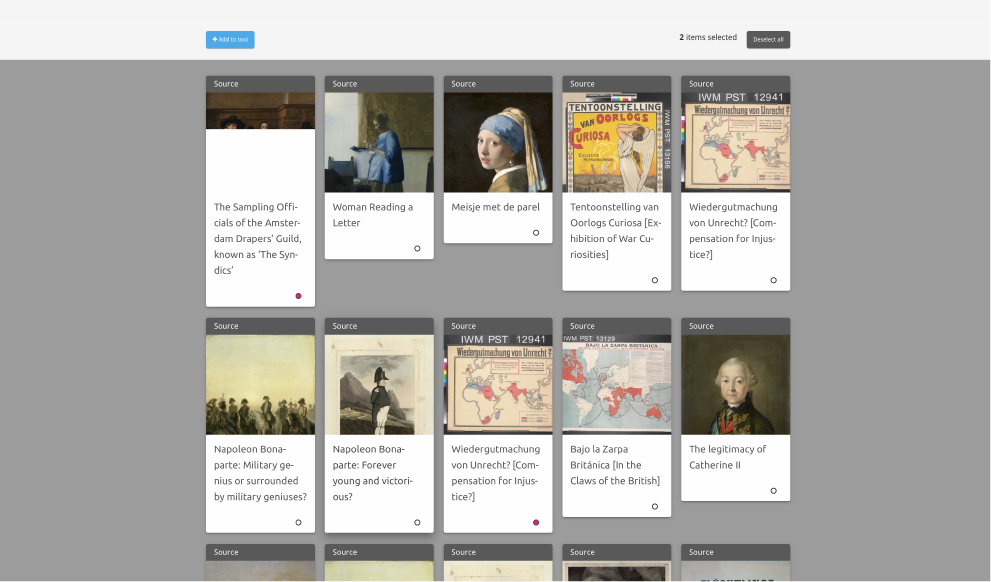Open Woman Reading a Letter painting thumbnail
This screenshot has height=582, width=991.
coord(379,142)
